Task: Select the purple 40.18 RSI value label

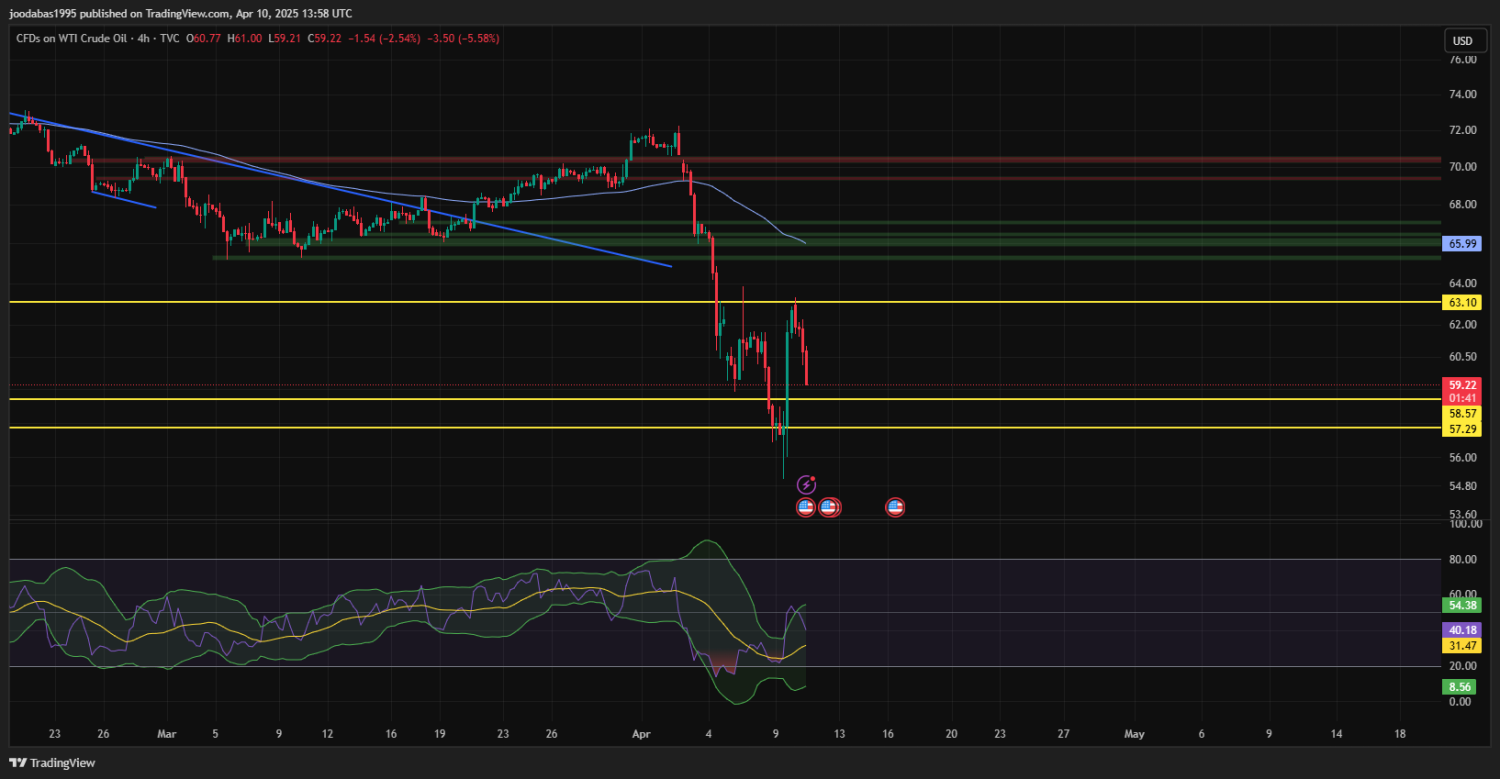Action: [x=1462, y=630]
